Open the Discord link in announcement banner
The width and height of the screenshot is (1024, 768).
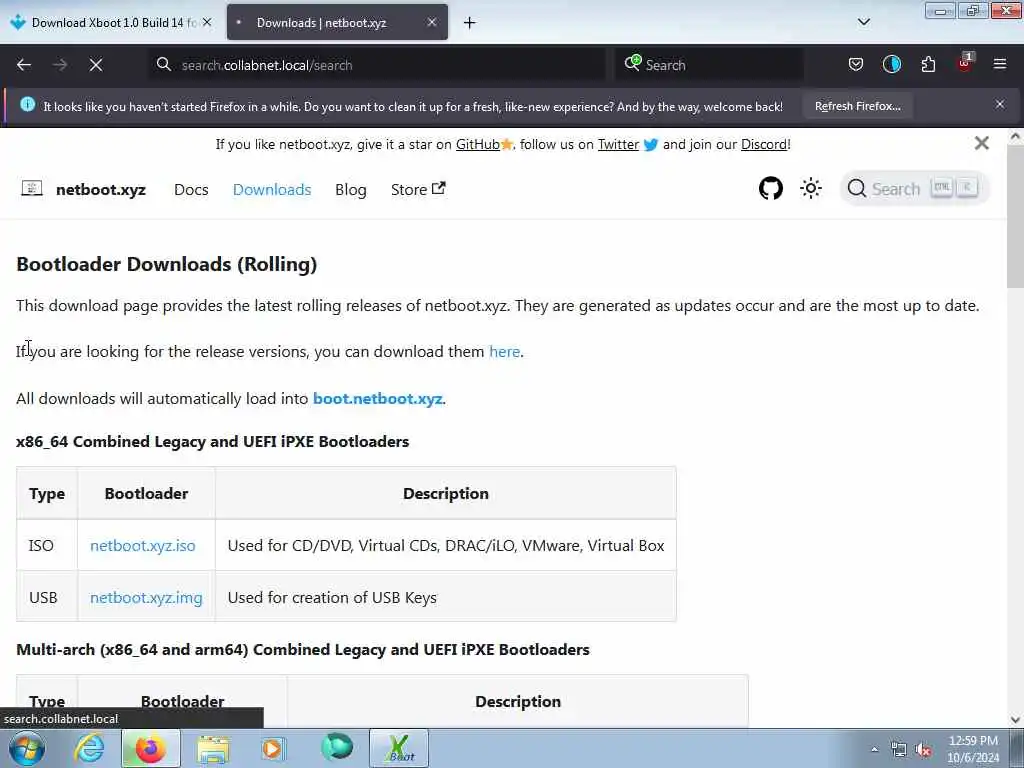[763, 144]
